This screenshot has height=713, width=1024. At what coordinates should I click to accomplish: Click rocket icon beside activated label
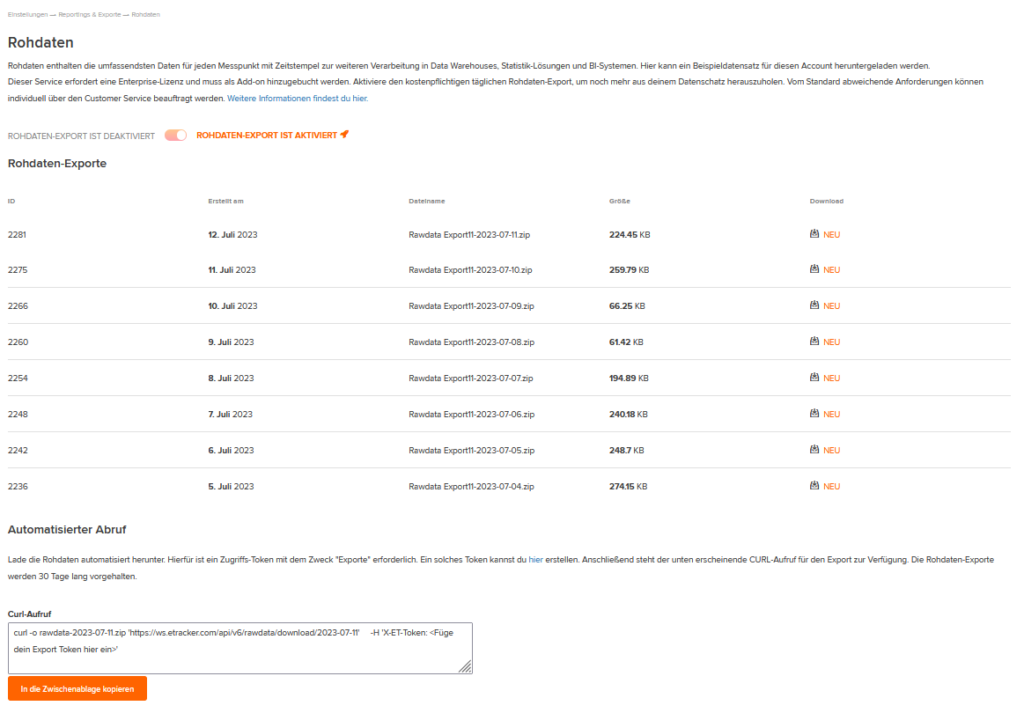(345, 135)
